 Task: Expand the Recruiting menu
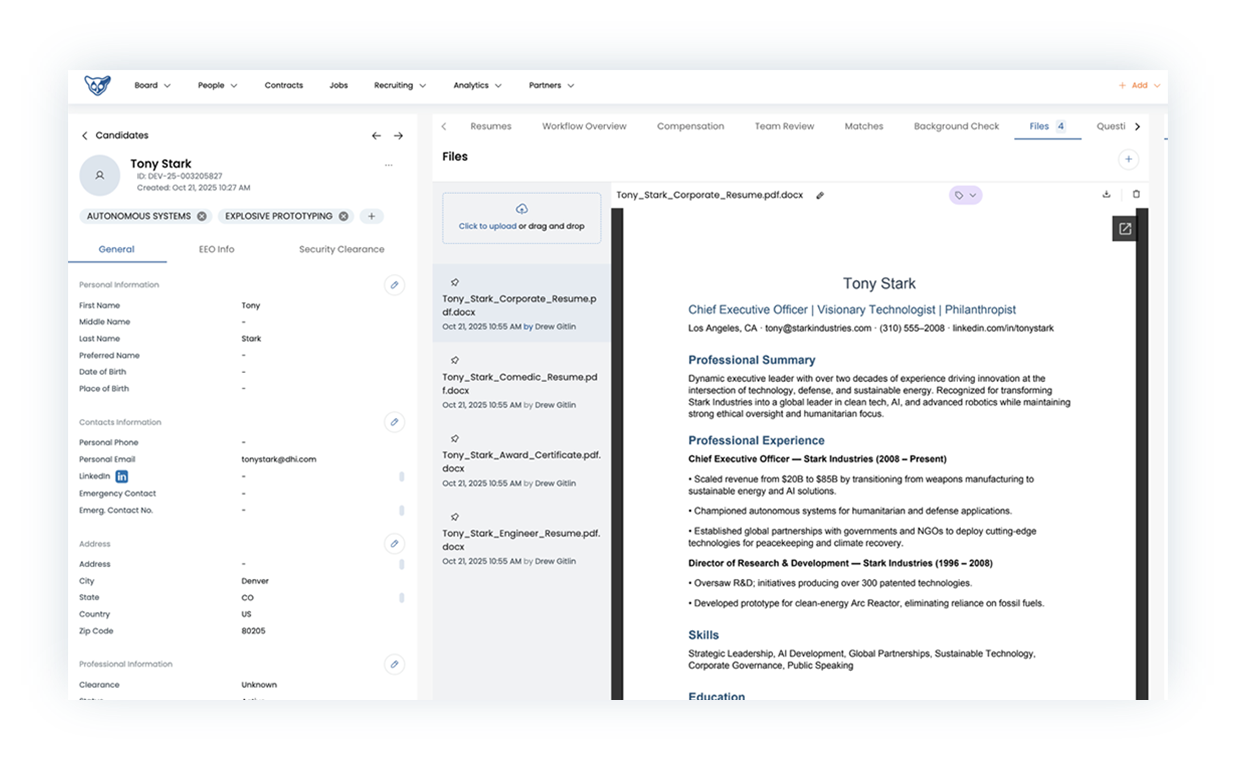click(399, 85)
